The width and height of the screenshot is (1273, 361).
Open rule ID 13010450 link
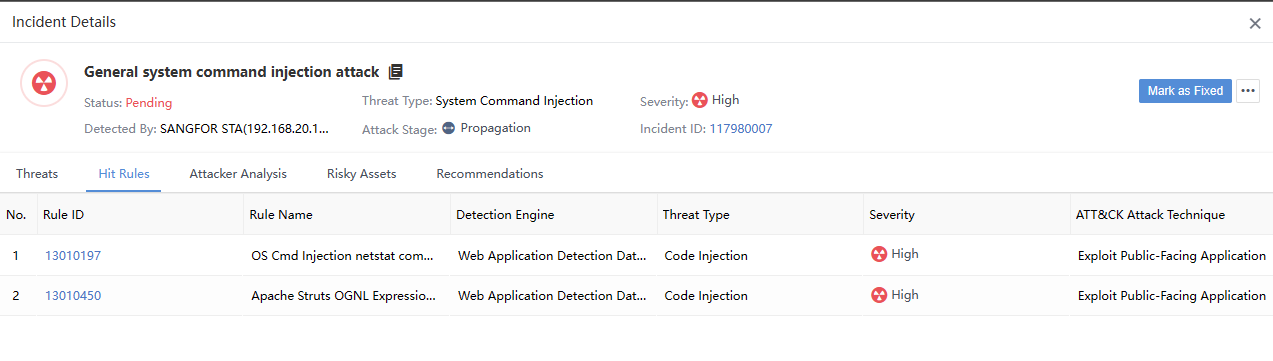73,296
